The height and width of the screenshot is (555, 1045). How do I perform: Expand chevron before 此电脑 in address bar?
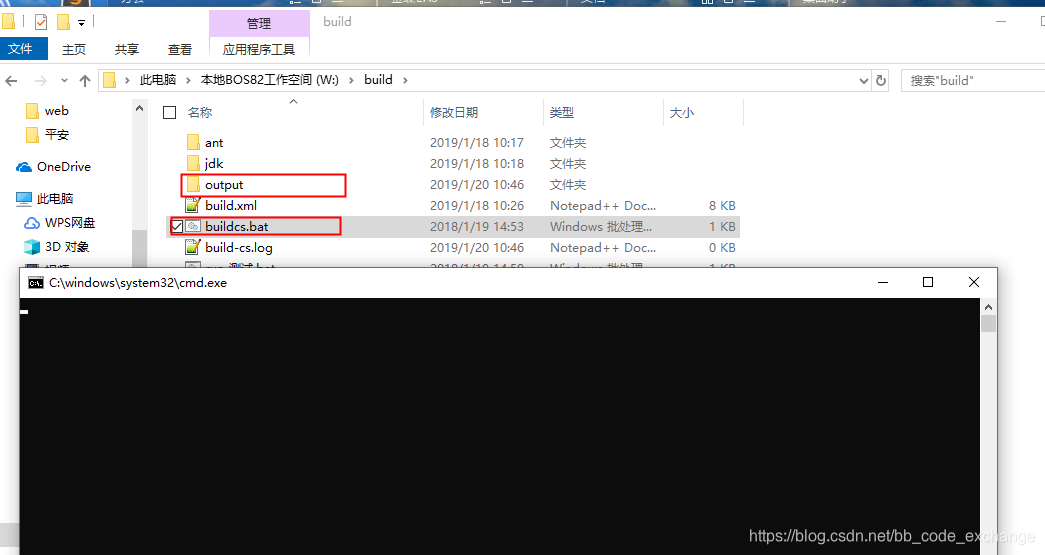tap(127, 80)
